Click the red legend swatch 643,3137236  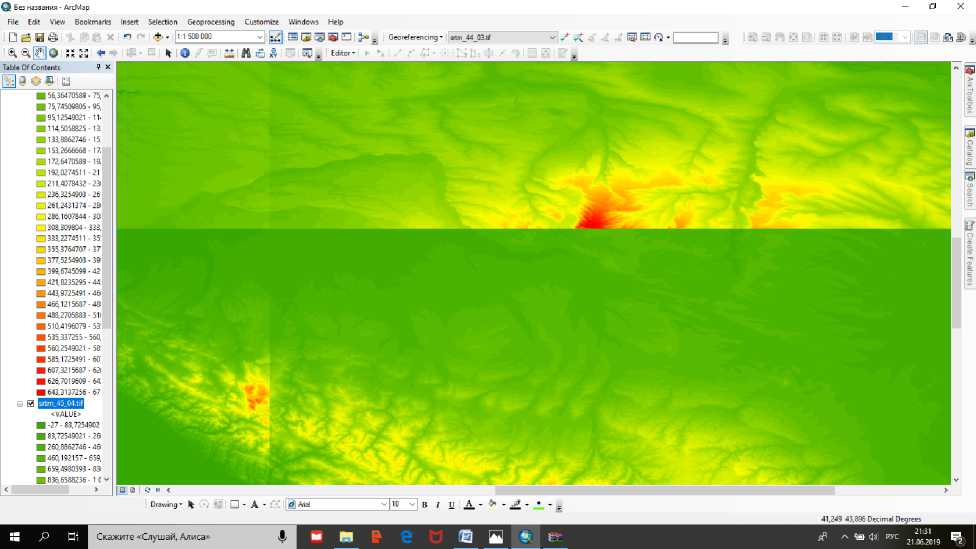tap(41, 392)
